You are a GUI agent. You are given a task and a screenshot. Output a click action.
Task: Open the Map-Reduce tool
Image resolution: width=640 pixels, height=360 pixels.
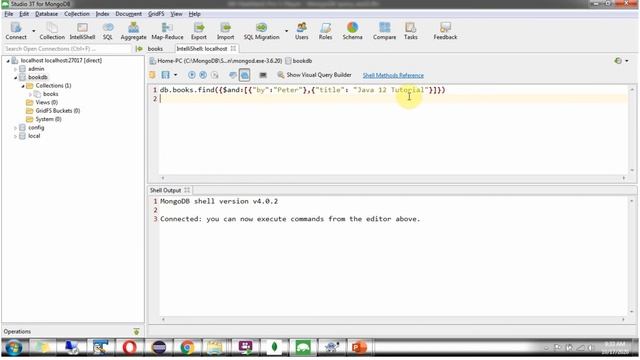167,31
